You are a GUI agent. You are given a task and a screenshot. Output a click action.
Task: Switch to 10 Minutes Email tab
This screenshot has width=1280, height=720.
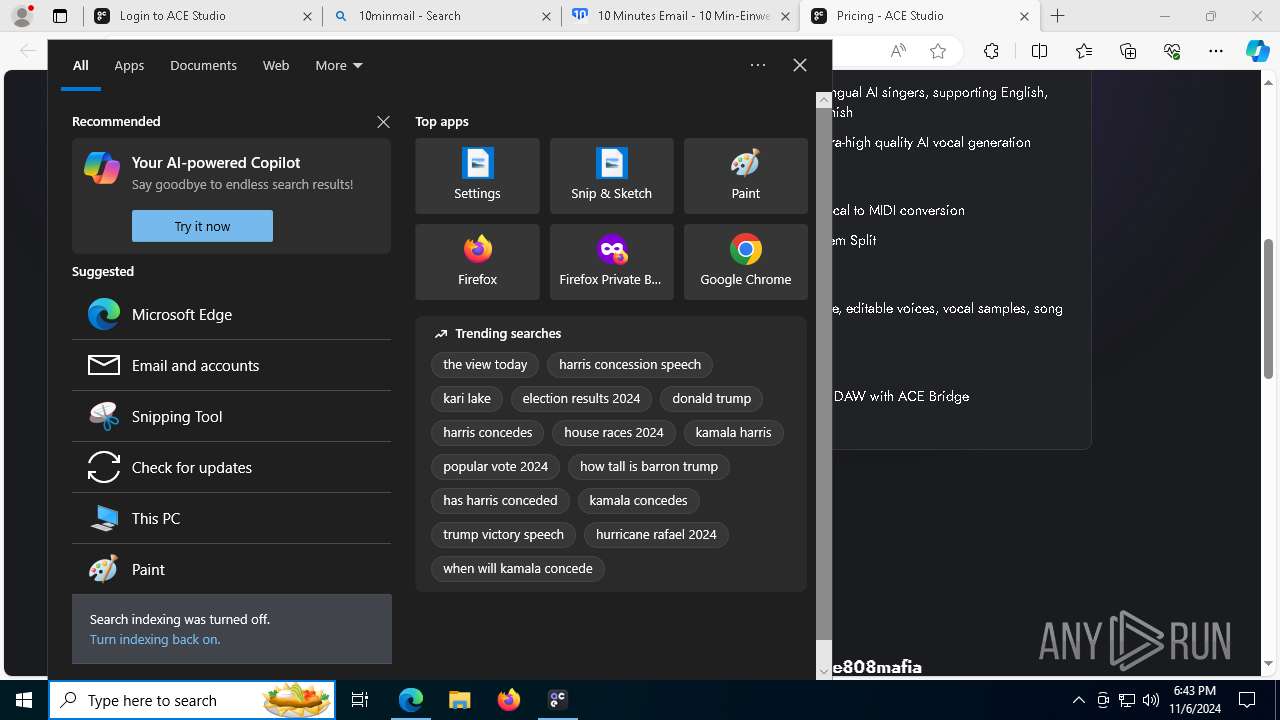[681, 16]
